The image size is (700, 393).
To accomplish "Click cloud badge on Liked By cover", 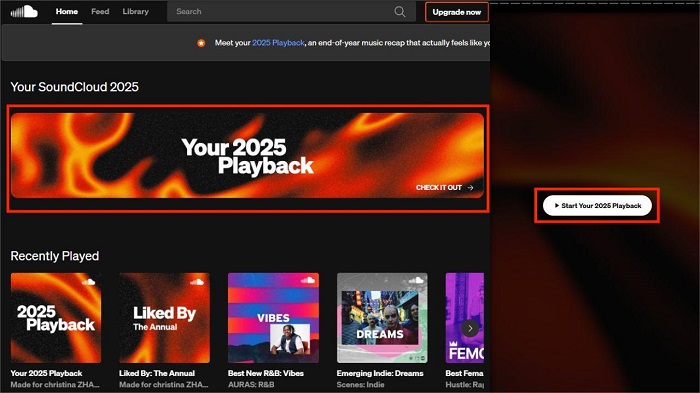I will pyautogui.click(x=197, y=282).
